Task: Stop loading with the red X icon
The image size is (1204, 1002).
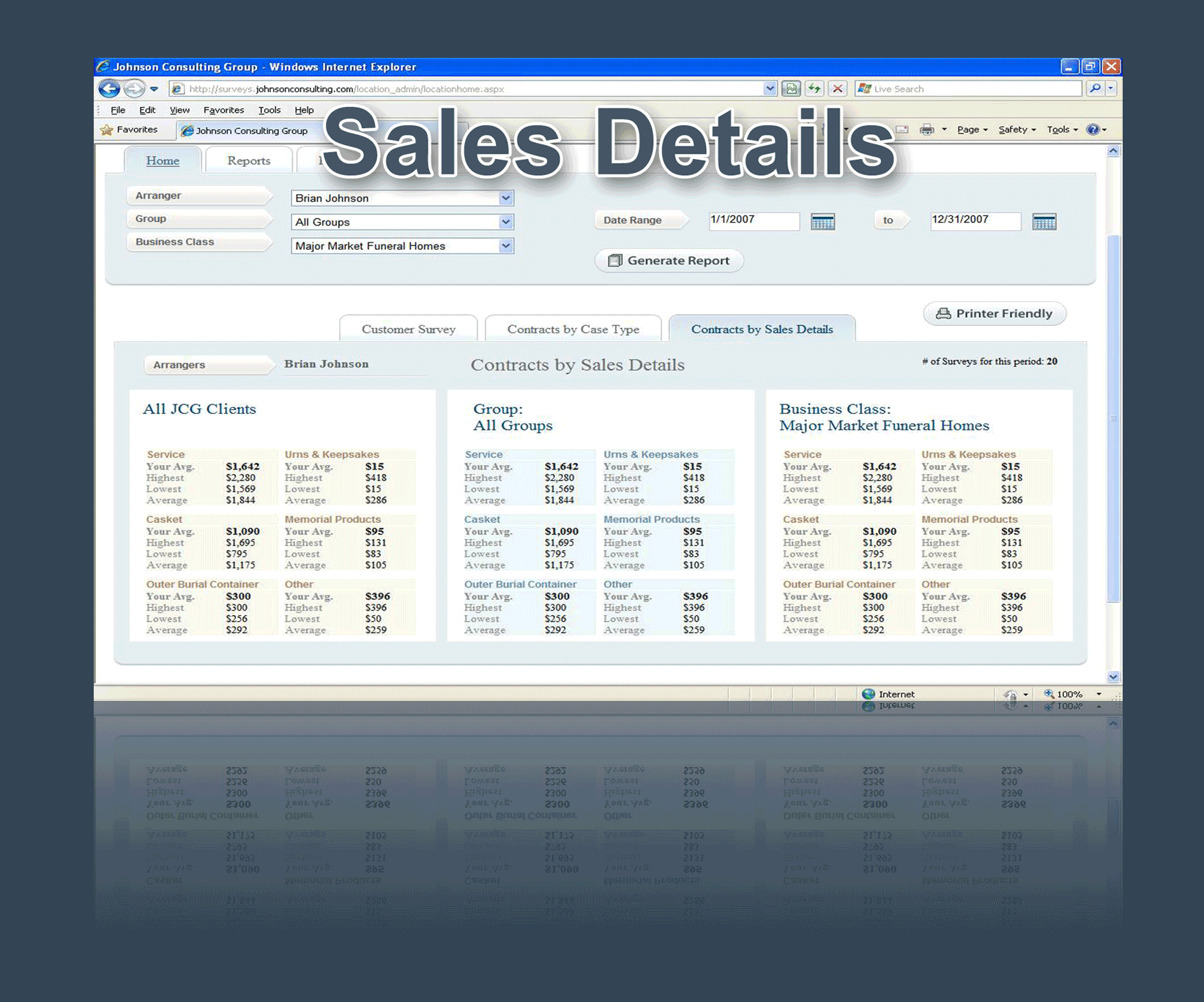Action: coord(838,89)
